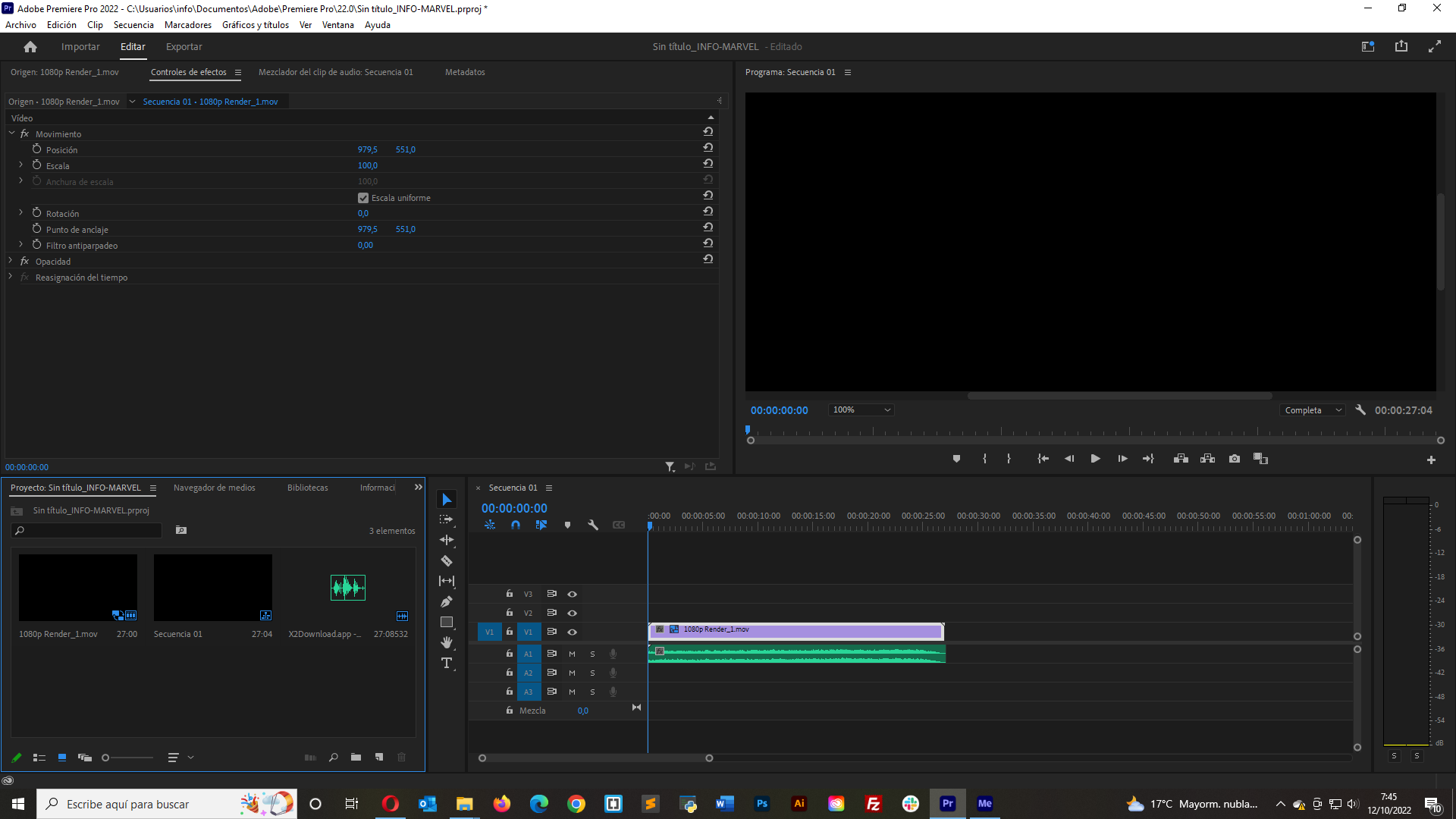
Task: Go to the Exportar workspace
Action: point(184,47)
